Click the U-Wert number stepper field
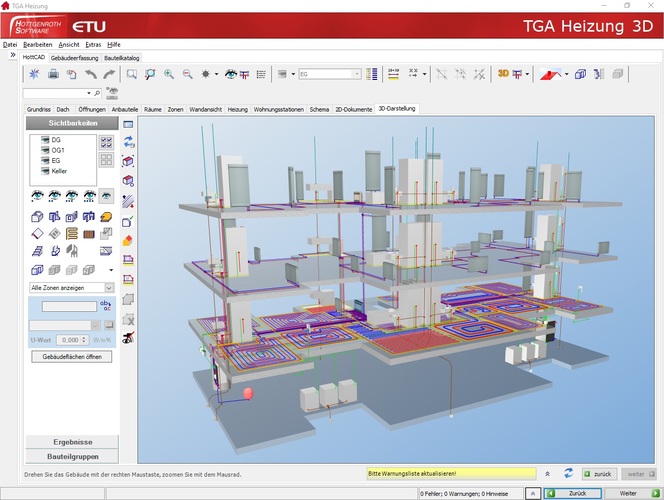 72,340
